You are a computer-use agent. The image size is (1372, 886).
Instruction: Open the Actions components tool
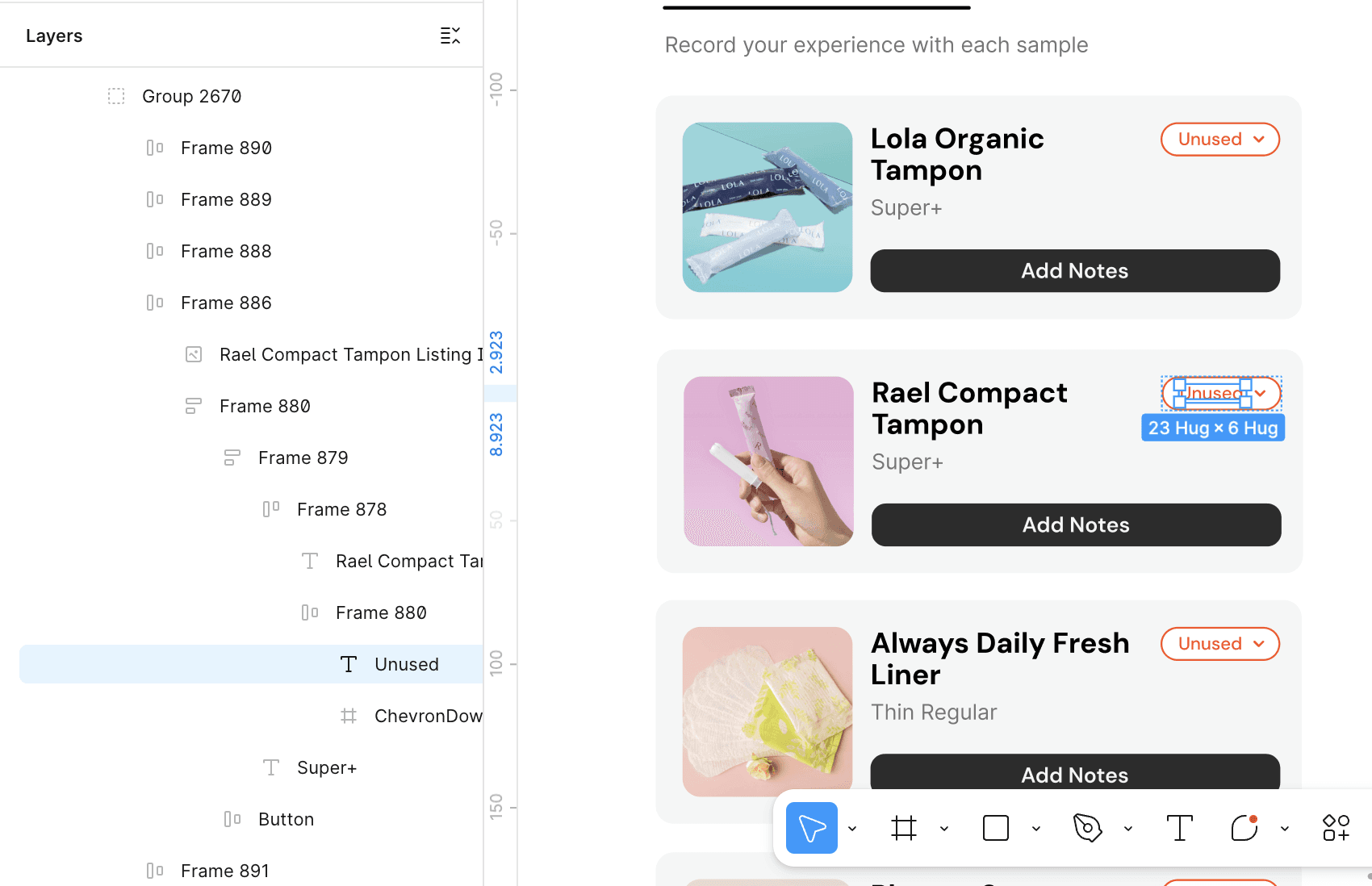coord(1336,828)
